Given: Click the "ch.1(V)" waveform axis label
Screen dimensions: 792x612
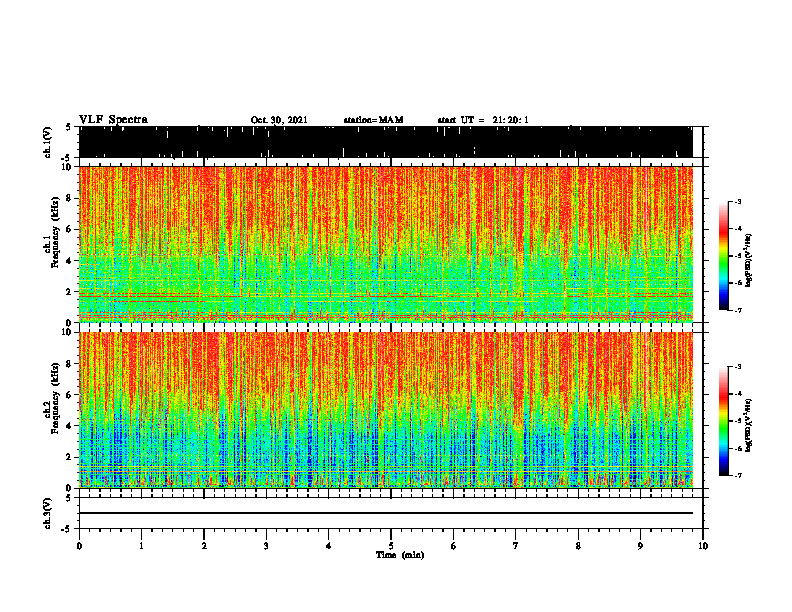Looking at the screenshot, I should pyautogui.click(x=48, y=142).
